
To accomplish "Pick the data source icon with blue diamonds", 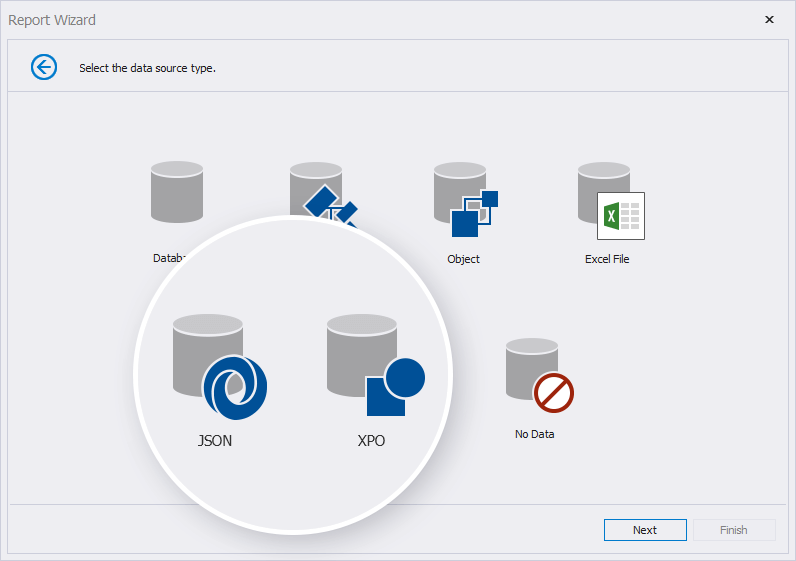I will coord(325,195).
